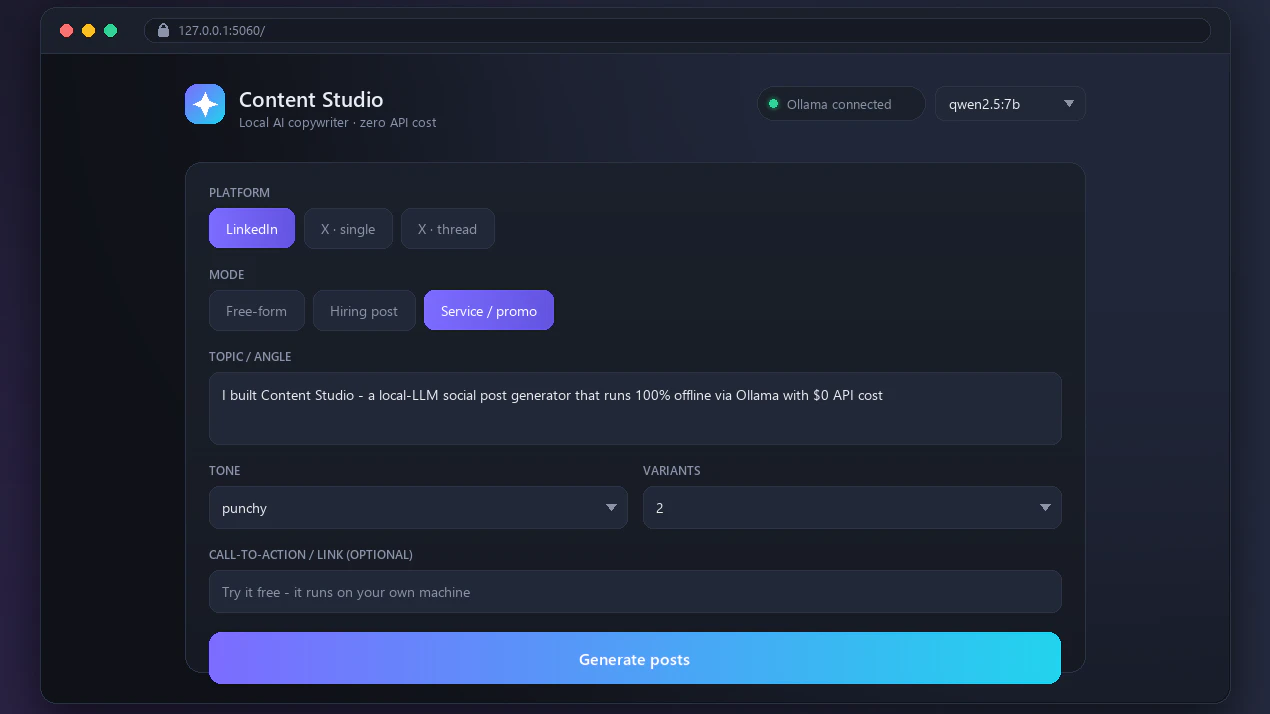
Task: Click the 'Local AI copywriter · zero API cost' subtitle
Action: (337, 122)
